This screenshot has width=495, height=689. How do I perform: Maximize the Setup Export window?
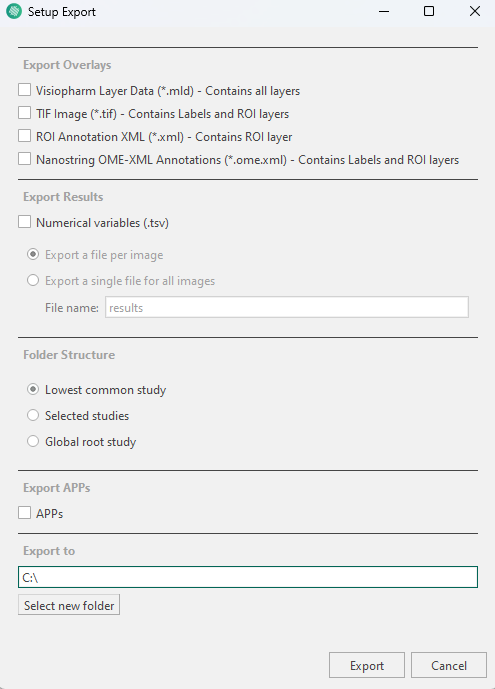pyautogui.click(x=429, y=11)
